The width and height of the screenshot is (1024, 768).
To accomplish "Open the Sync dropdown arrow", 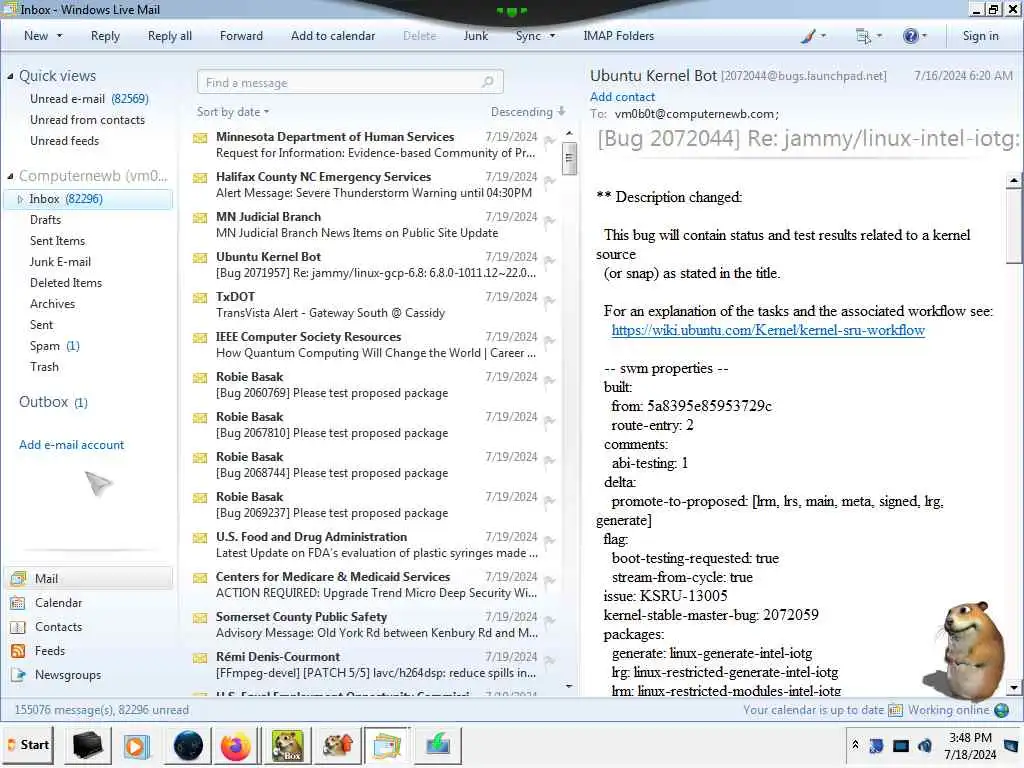I will coord(552,36).
